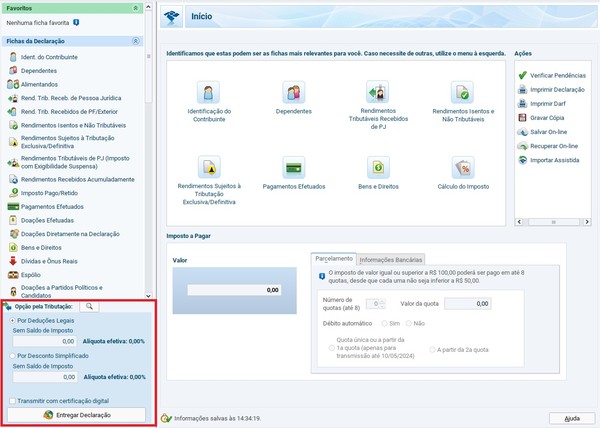Click the Imprimir Darf icon
The image size is (600, 428).
point(522,104)
